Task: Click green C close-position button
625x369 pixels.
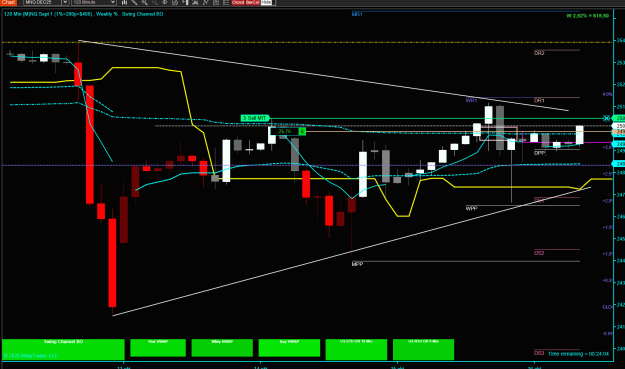Action: click(303, 131)
